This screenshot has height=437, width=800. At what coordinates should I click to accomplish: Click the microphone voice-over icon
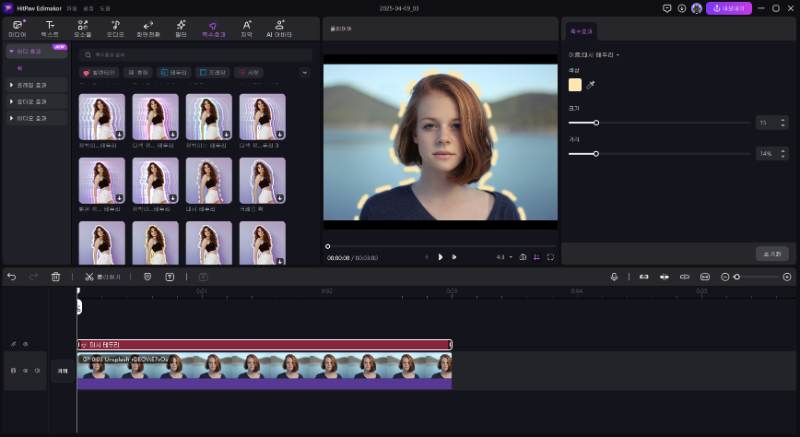(615, 276)
